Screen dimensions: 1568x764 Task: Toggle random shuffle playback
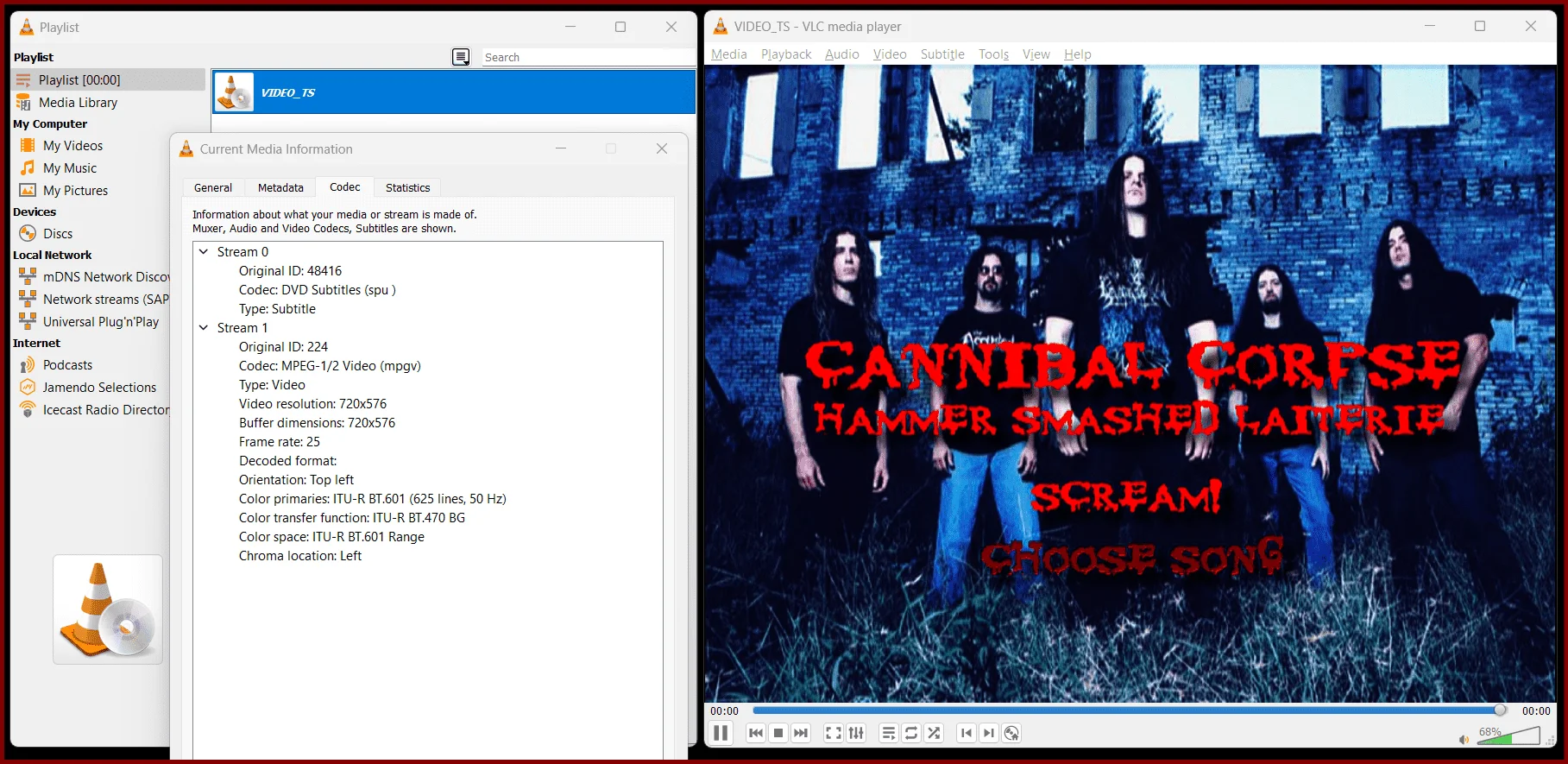tap(934, 733)
